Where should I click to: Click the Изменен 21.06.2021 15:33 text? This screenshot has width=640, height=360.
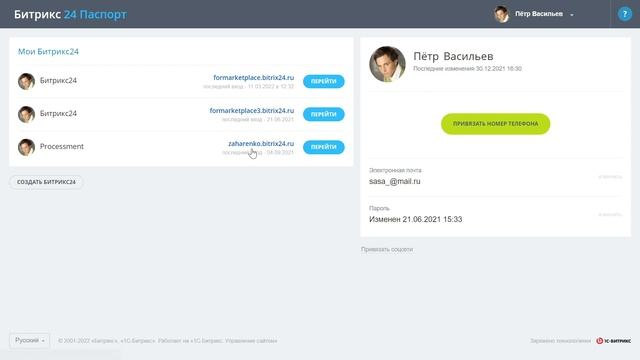(x=416, y=220)
